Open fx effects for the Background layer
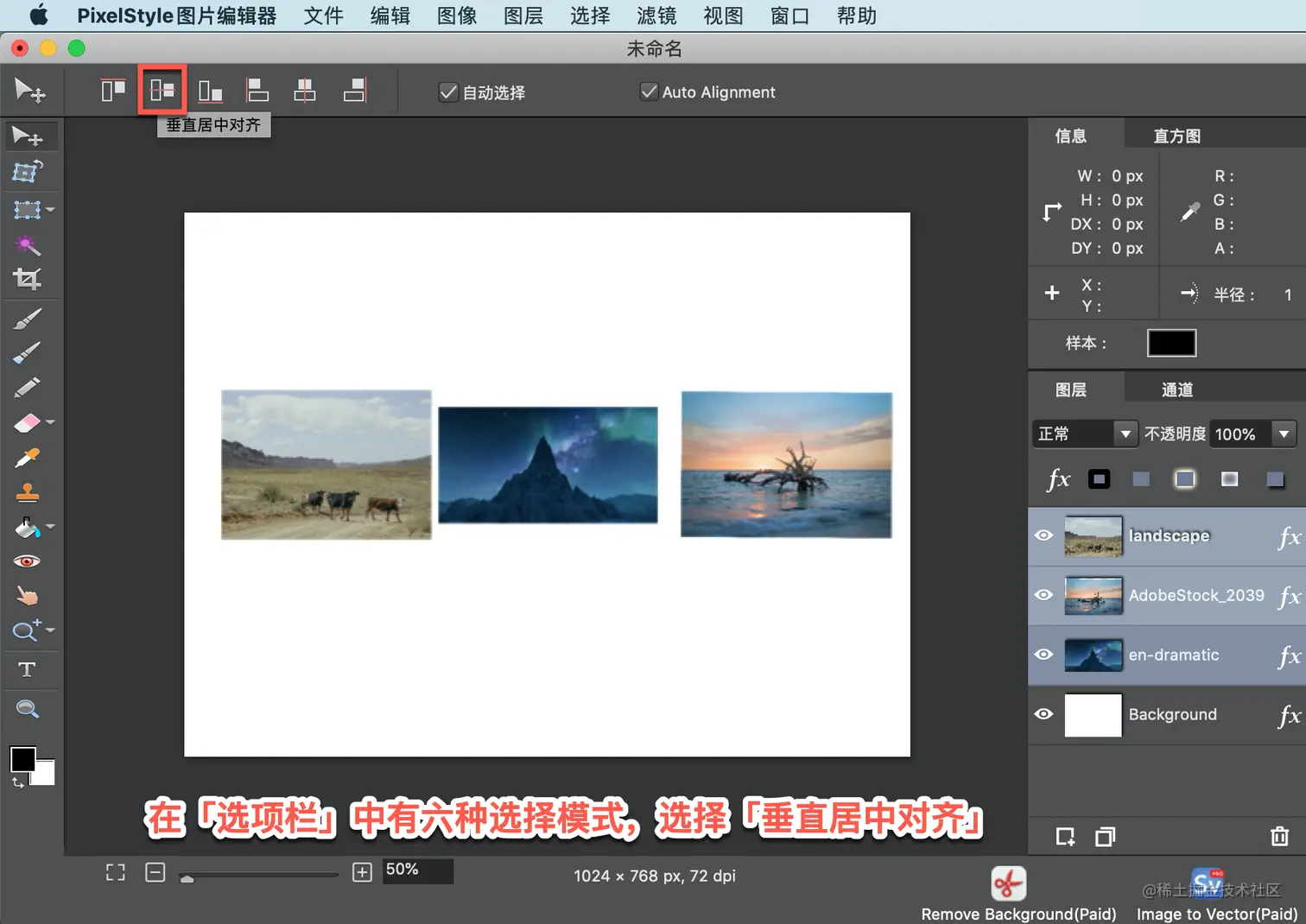 pyautogui.click(x=1289, y=715)
